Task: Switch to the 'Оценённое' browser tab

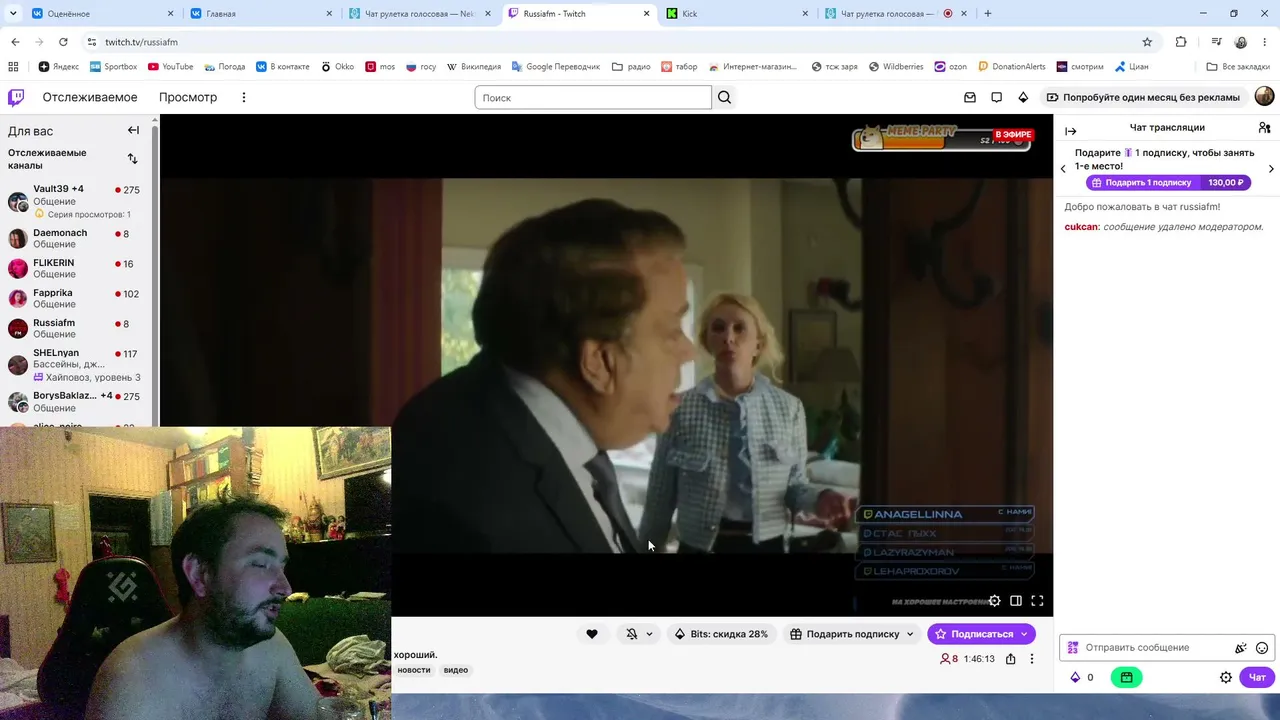Action: (x=102, y=14)
